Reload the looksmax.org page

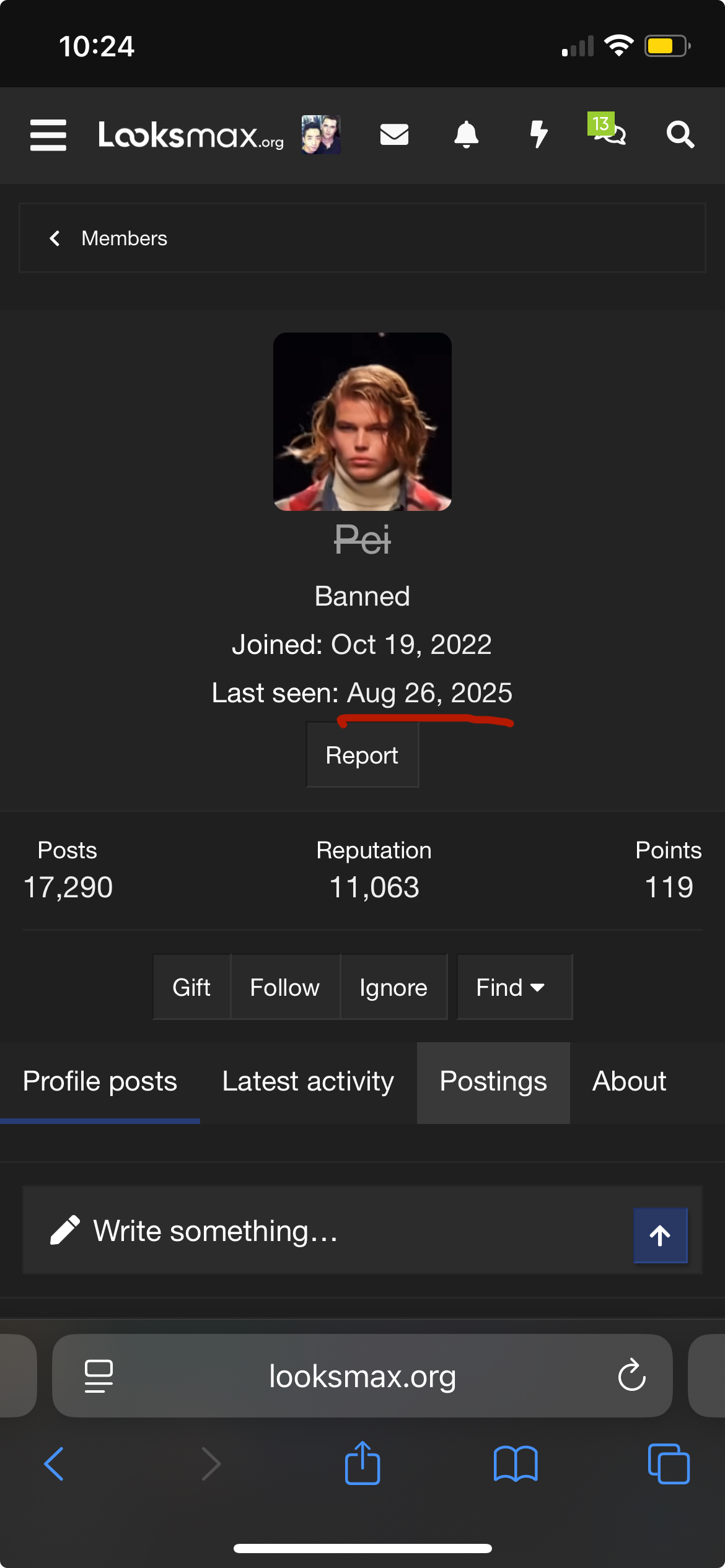click(631, 1375)
